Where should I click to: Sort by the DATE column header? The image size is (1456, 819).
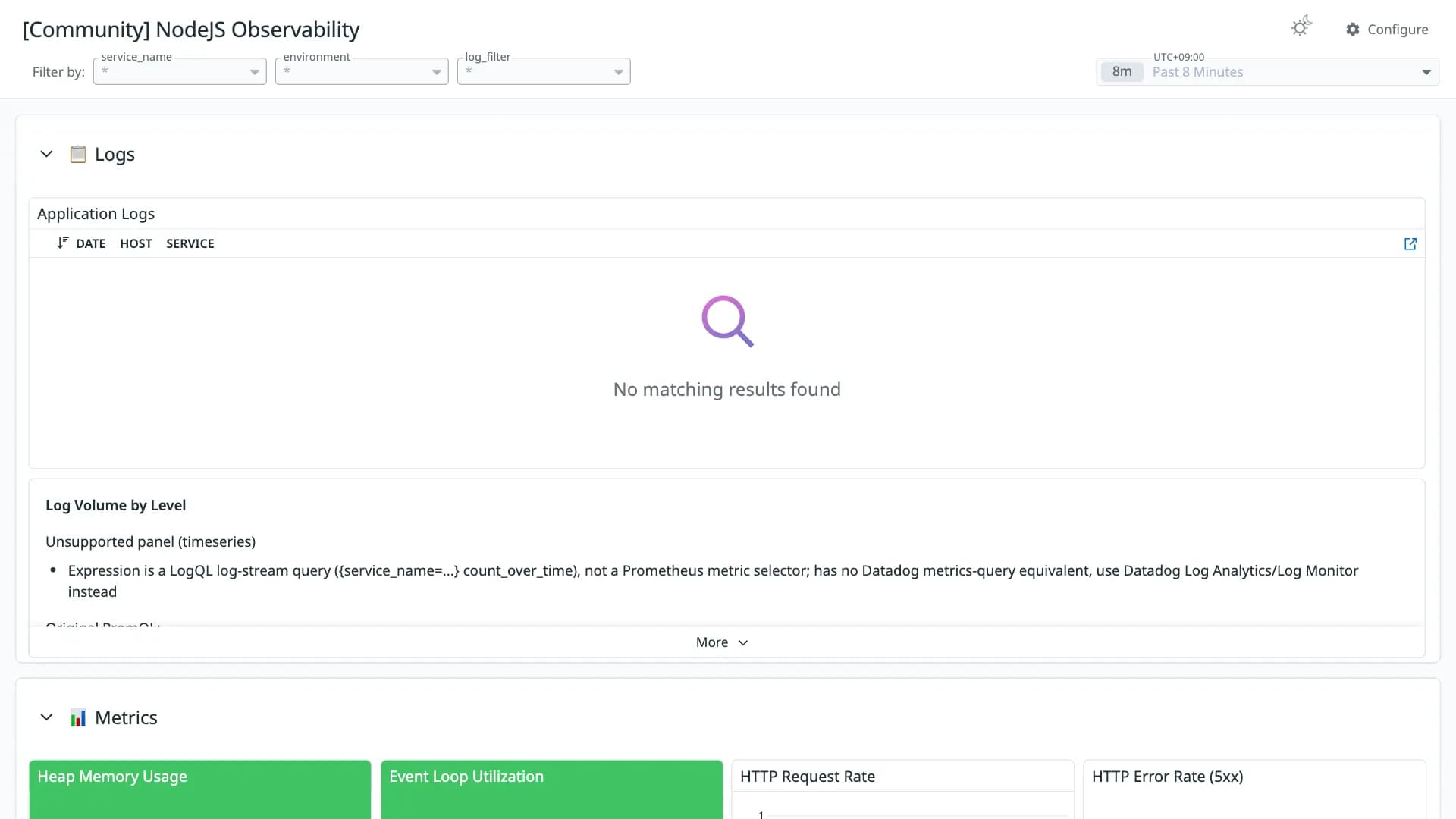(91, 243)
